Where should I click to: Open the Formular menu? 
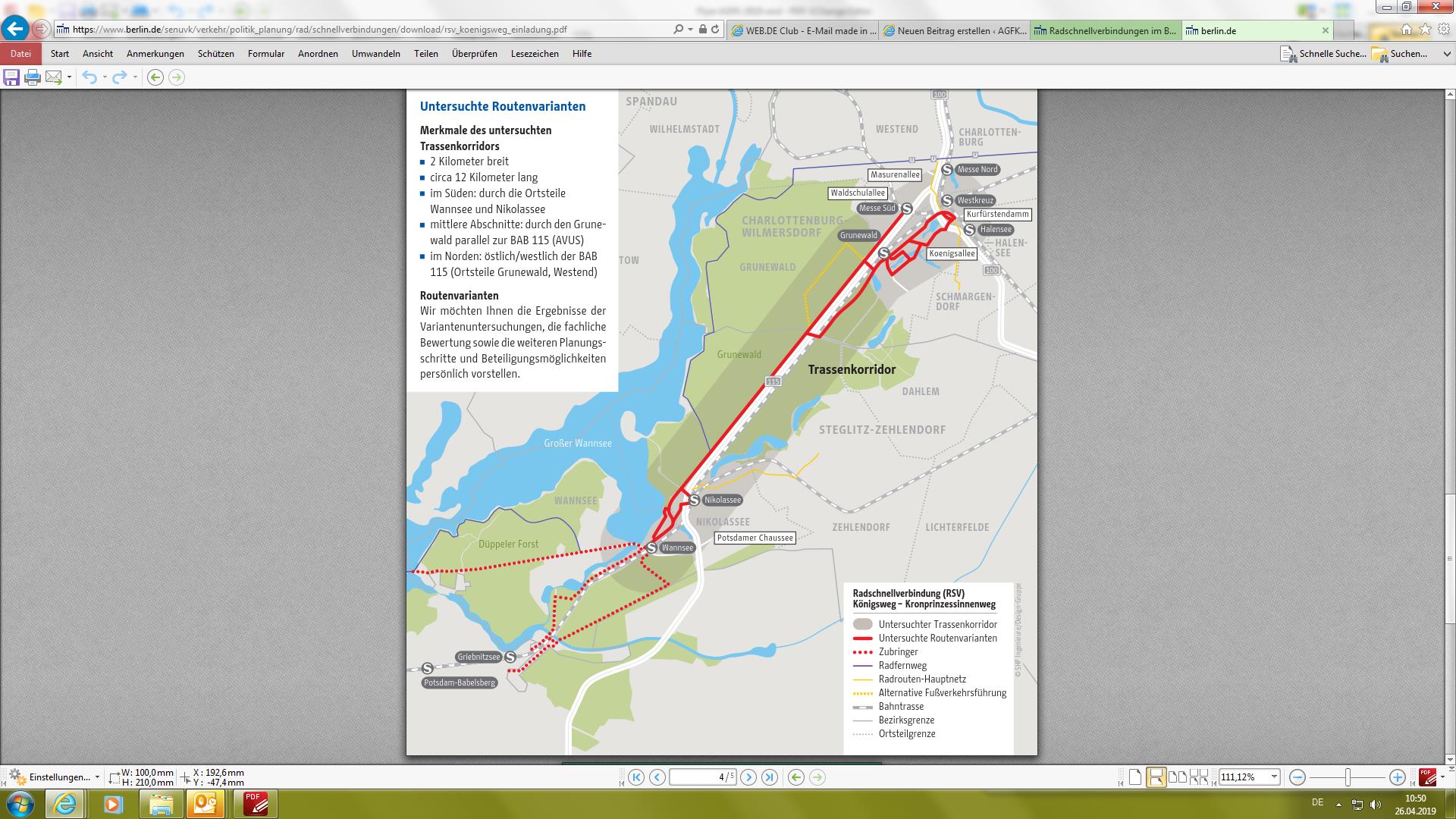pyautogui.click(x=266, y=54)
